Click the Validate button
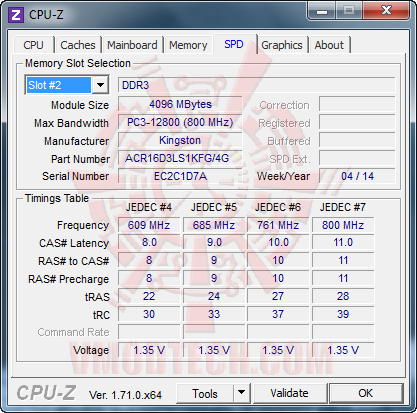 tap(289, 393)
